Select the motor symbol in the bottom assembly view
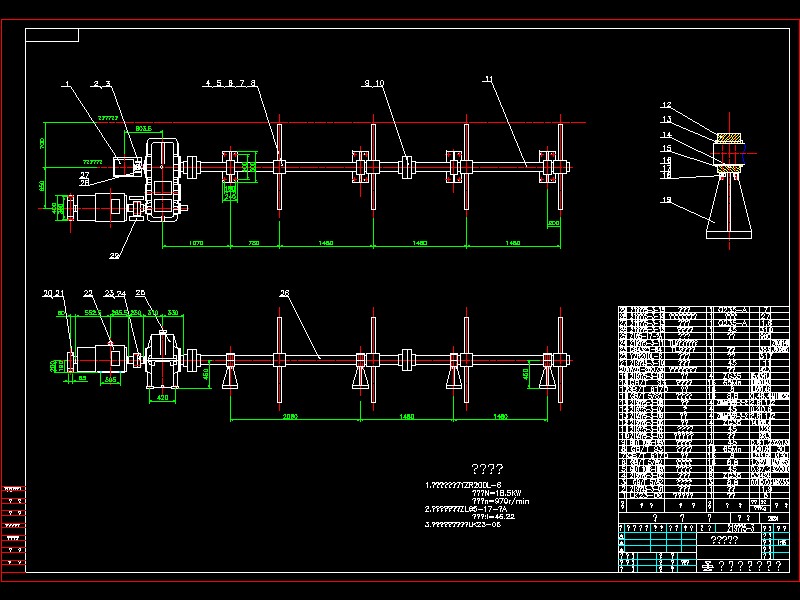The height and width of the screenshot is (600, 800). [95, 358]
